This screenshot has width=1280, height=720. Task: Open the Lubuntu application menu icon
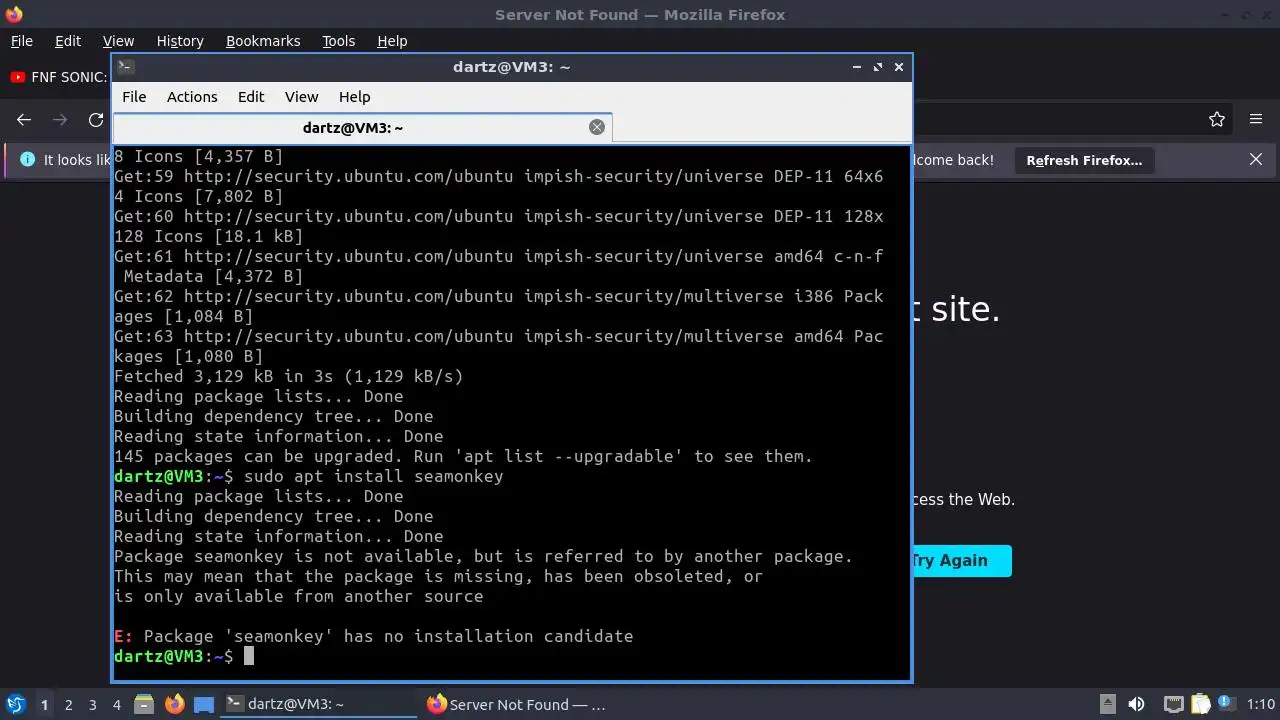point(15,704)
